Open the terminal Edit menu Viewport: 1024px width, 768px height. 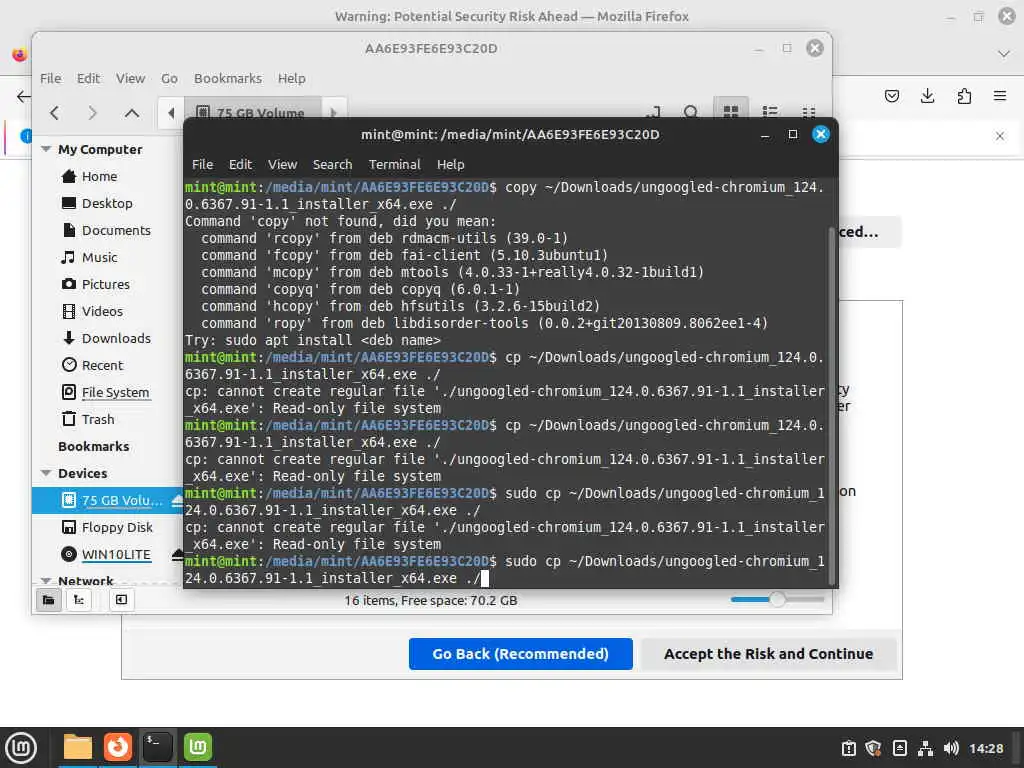240,165
